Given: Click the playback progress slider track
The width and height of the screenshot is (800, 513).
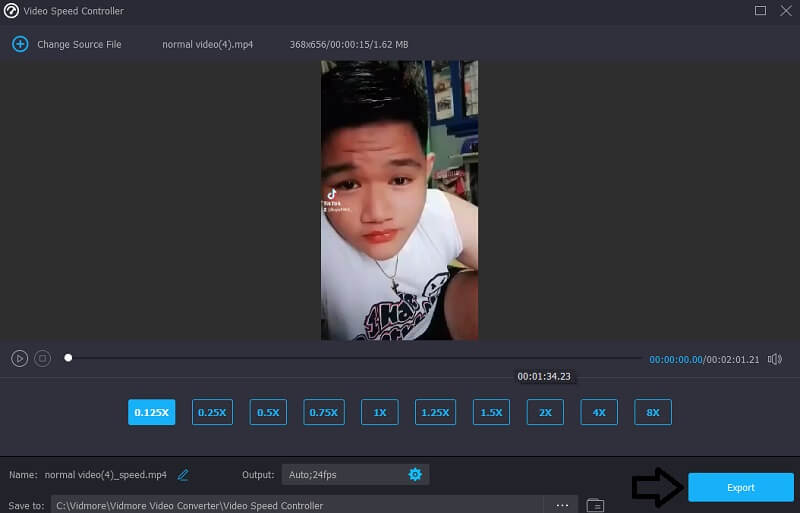Looking at the screenshot, I should tap(350, 358).
